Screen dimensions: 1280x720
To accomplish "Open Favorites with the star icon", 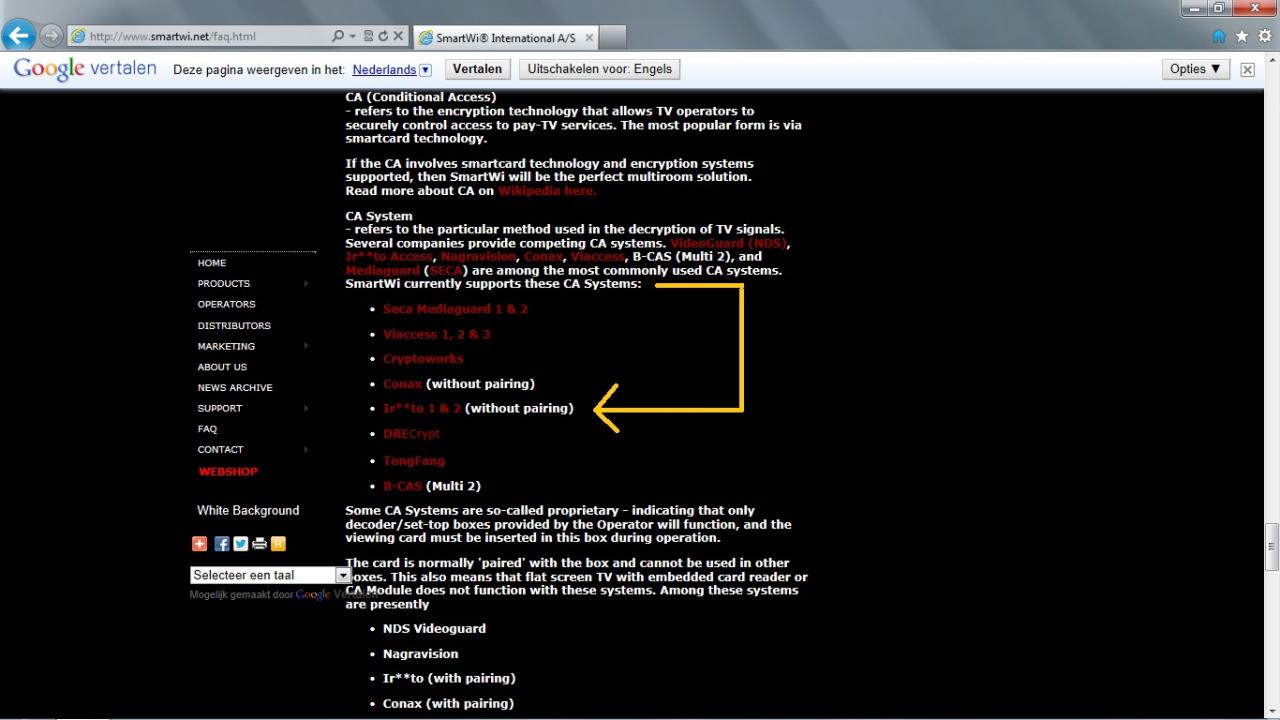I will [1242, 36].
